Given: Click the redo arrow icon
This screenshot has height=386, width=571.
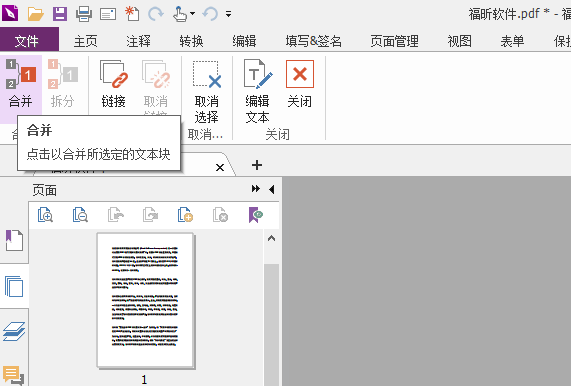Looking at the screenshot, I should pyautogui.click(x=156, y=14).
